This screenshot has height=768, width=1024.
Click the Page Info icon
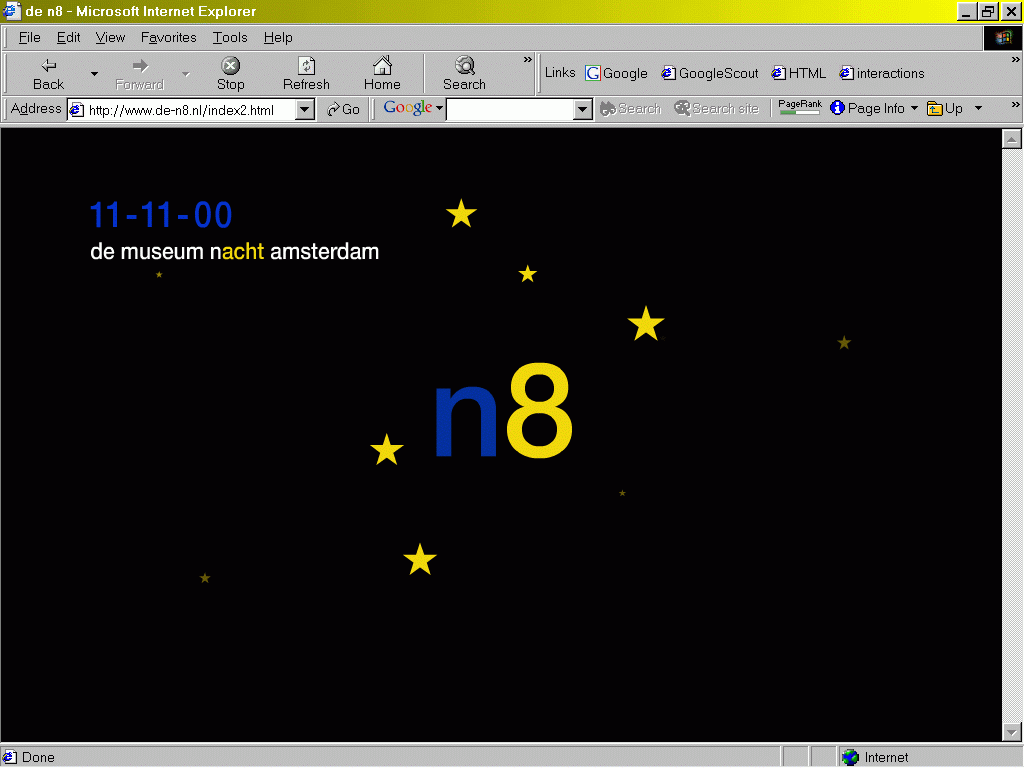tap(838, 108)
